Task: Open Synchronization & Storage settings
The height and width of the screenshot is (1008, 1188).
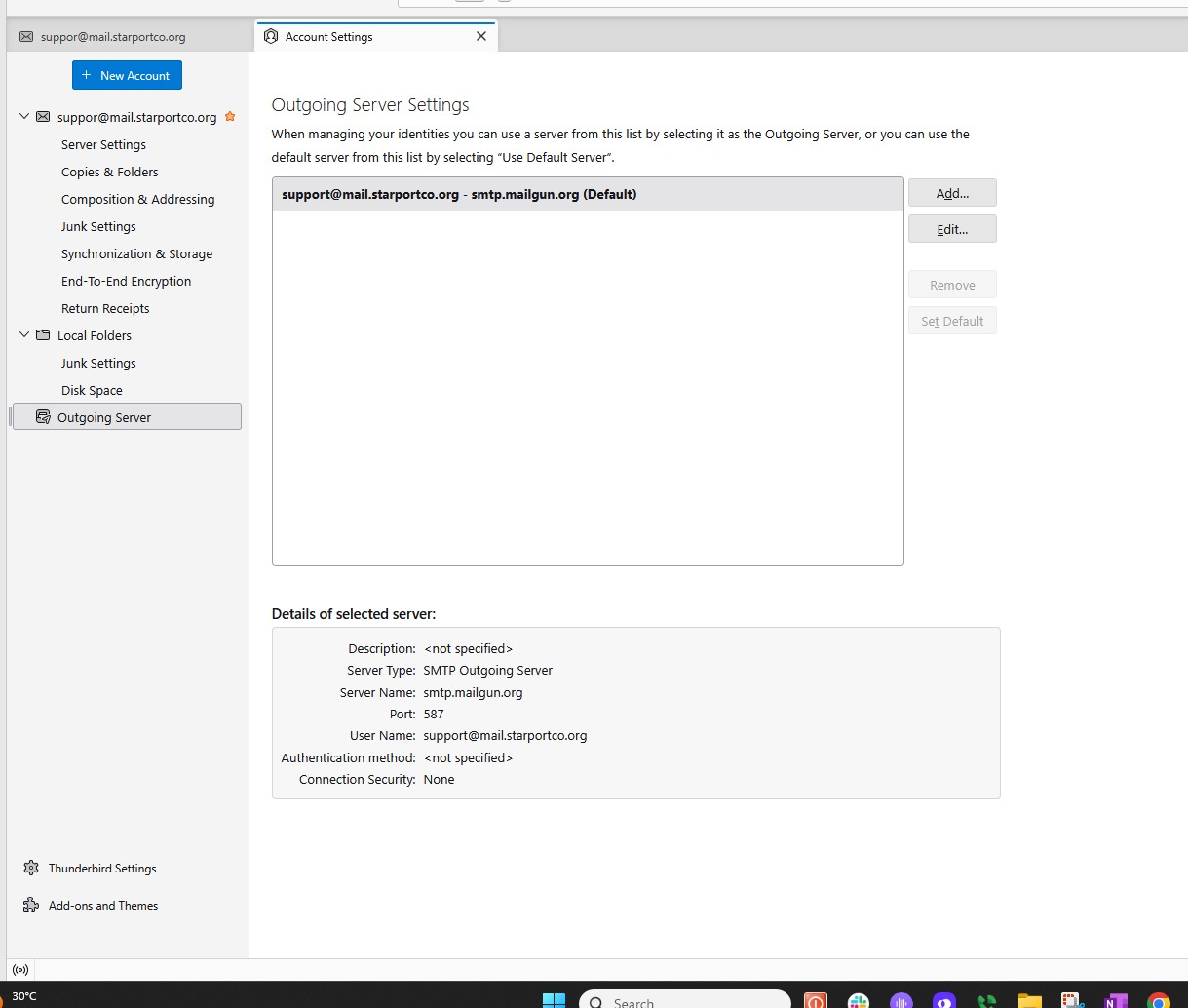Action: [x=136, y=253]
